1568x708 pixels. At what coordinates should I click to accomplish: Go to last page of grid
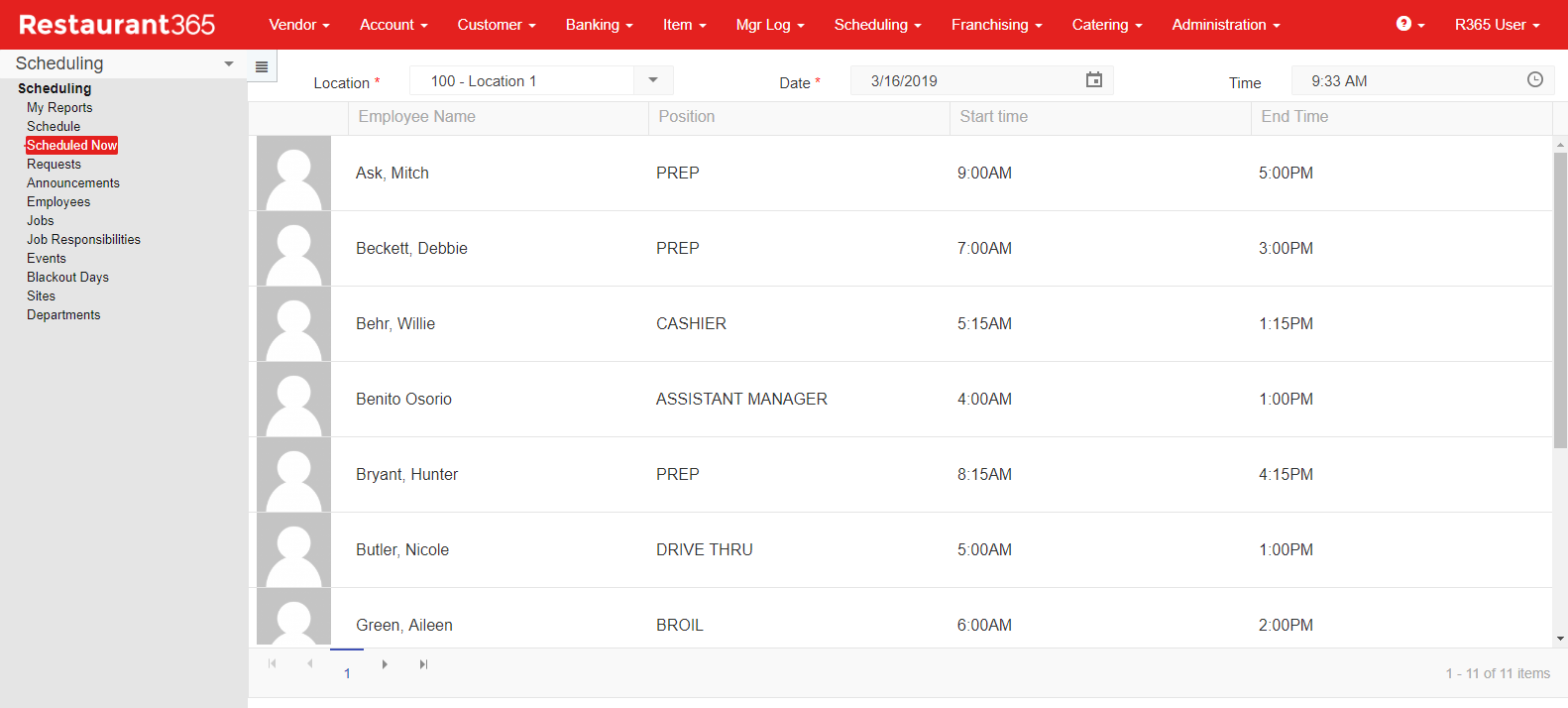pos(423,664)
